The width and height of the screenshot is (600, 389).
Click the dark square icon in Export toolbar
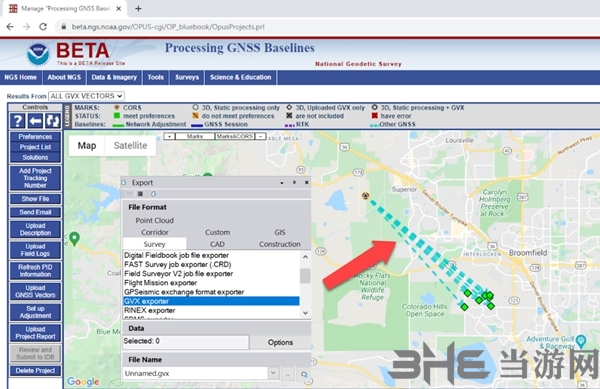(140, 194)
